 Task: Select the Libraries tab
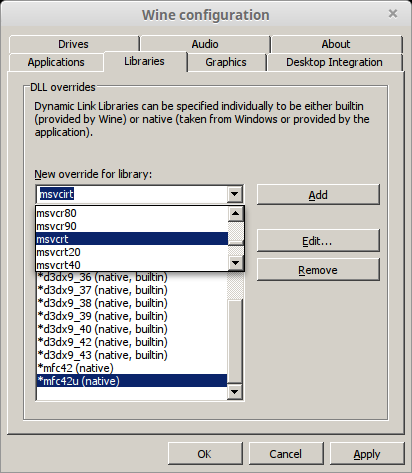(x=145, y=61)
